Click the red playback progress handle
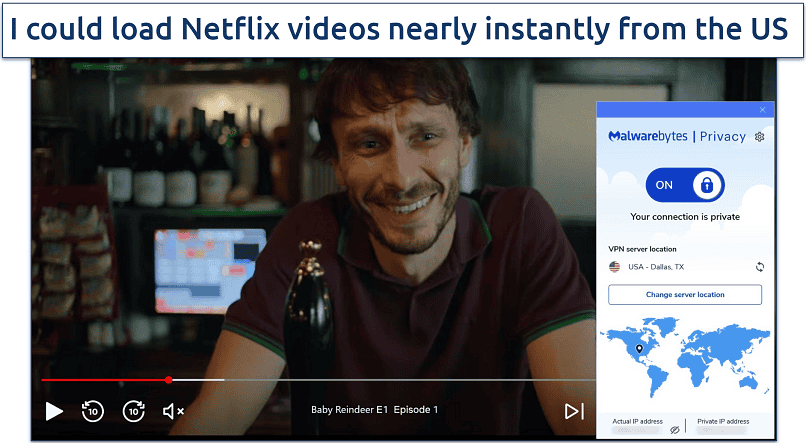Screen dimensions: 806x443 point(169,380)
